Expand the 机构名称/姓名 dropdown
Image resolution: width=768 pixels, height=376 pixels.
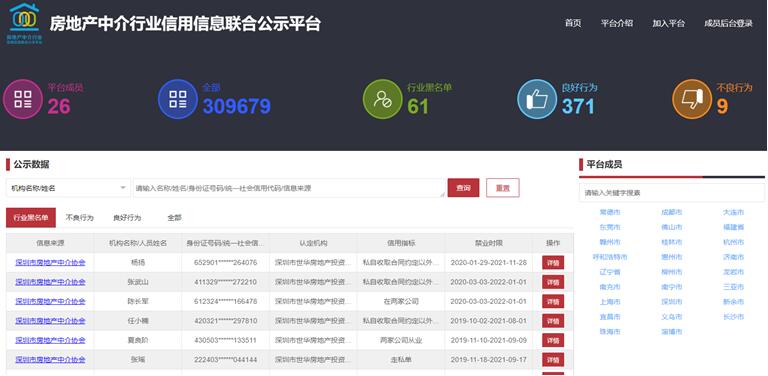68,188
